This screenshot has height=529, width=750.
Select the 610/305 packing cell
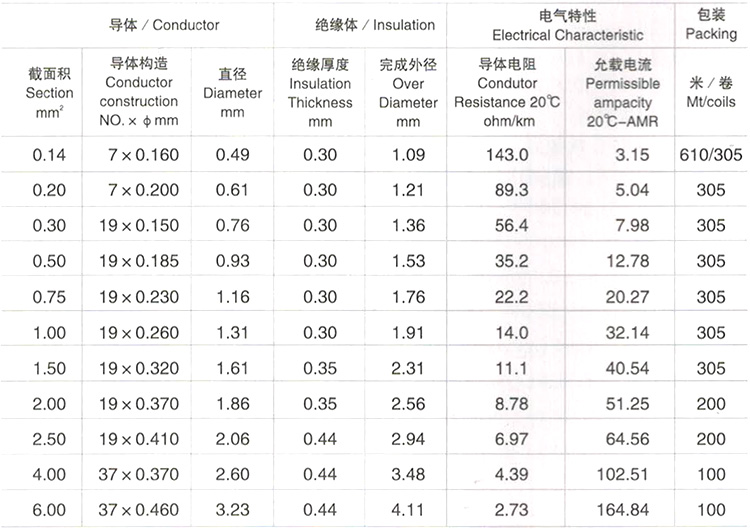pos(711,155)
